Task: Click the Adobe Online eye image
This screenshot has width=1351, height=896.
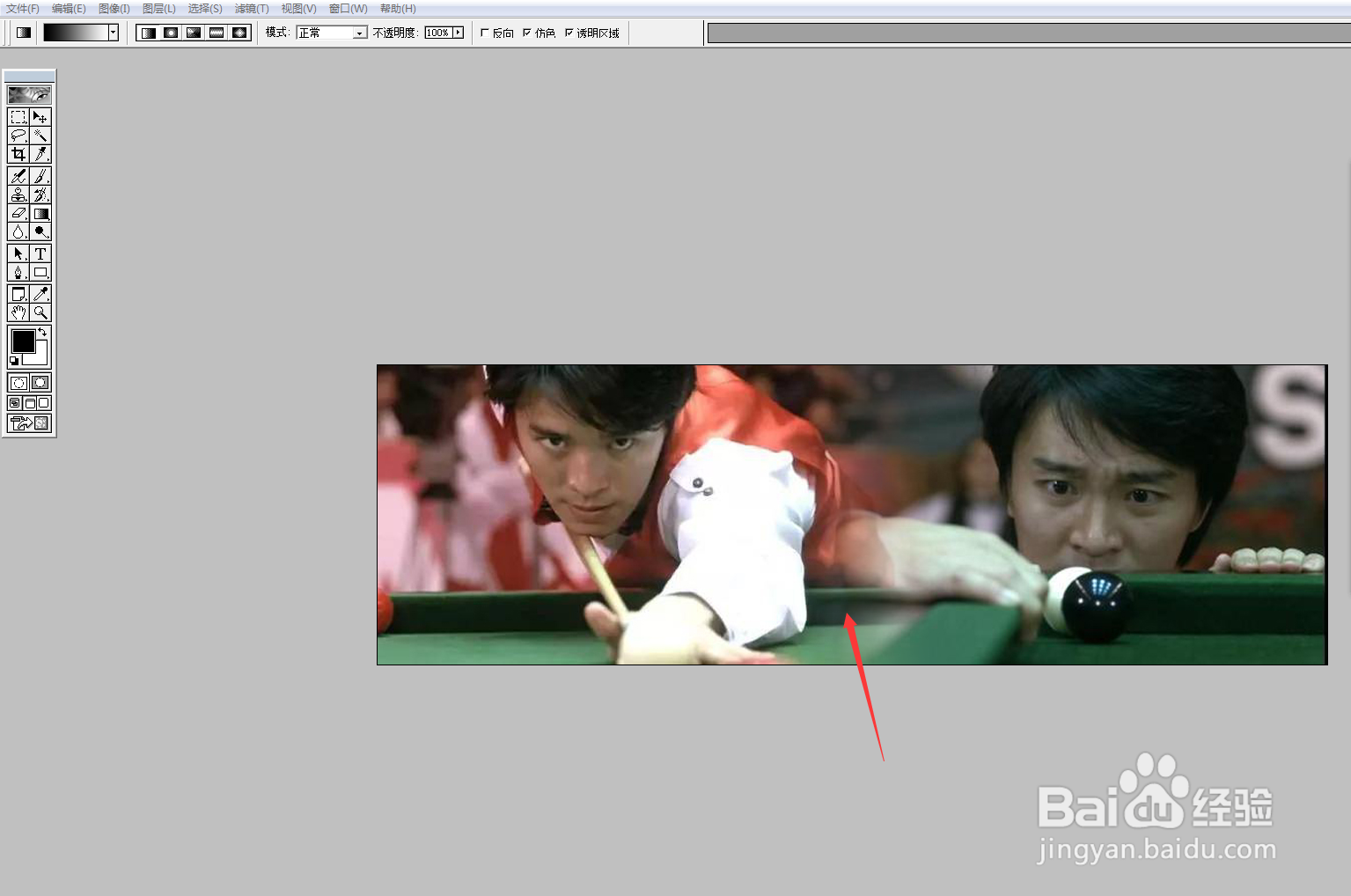Action: point(29,94)
